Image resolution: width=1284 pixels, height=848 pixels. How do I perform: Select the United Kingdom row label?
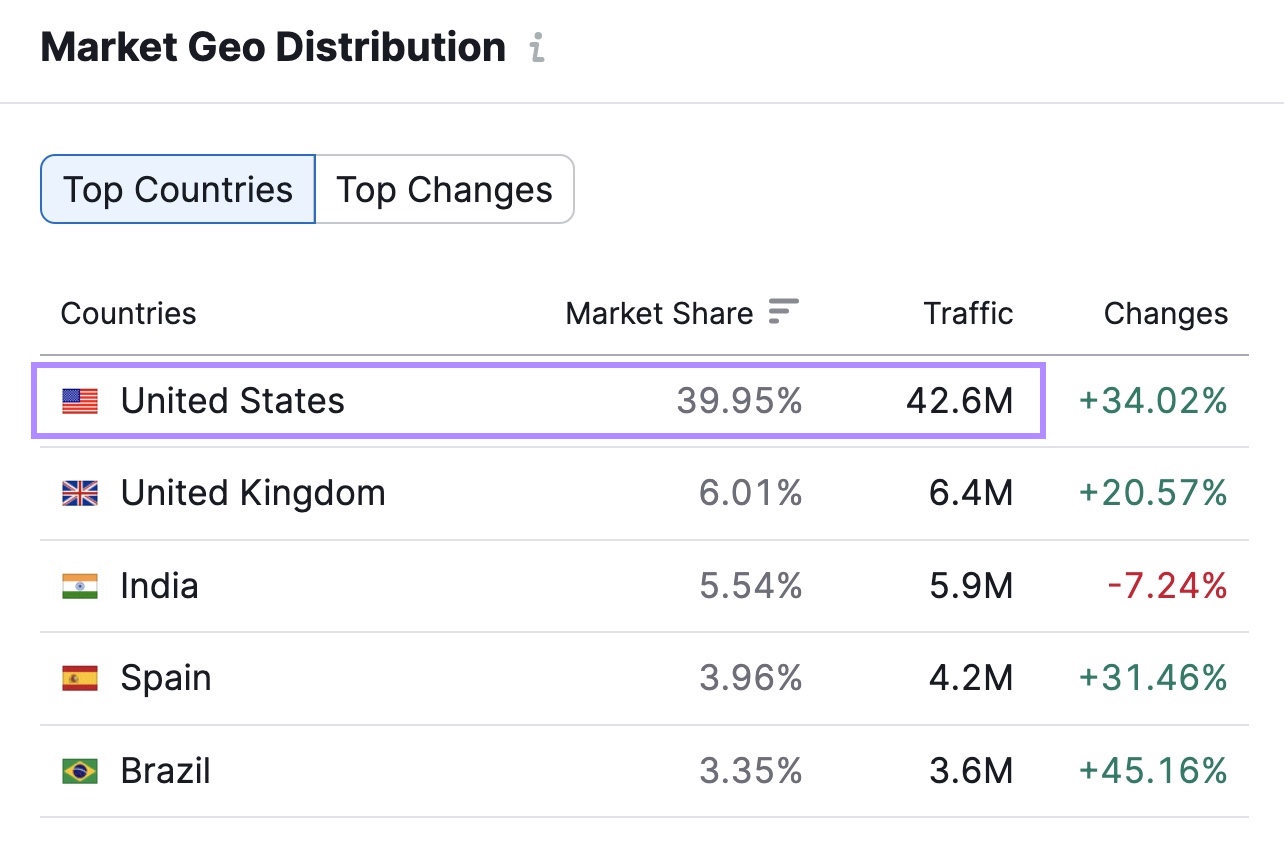(x=252, y=493)
